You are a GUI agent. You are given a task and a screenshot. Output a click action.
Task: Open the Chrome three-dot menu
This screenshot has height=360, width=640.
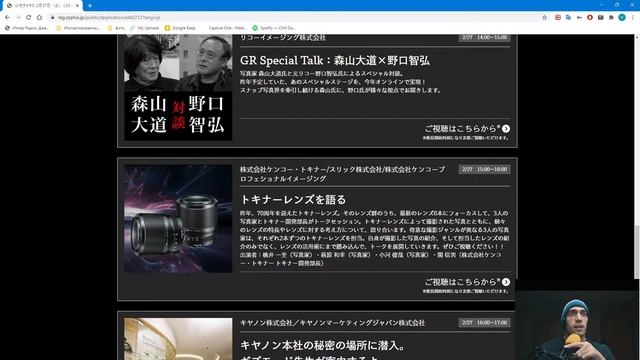point(633,18)
